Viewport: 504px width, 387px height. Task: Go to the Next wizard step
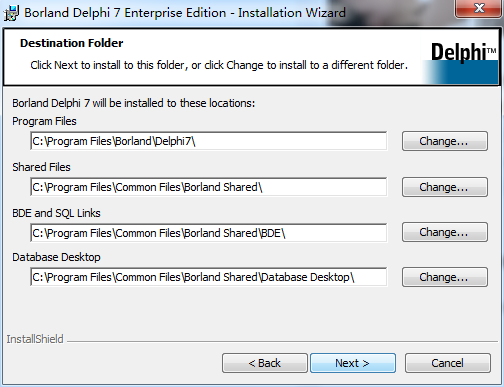(353, 363)
